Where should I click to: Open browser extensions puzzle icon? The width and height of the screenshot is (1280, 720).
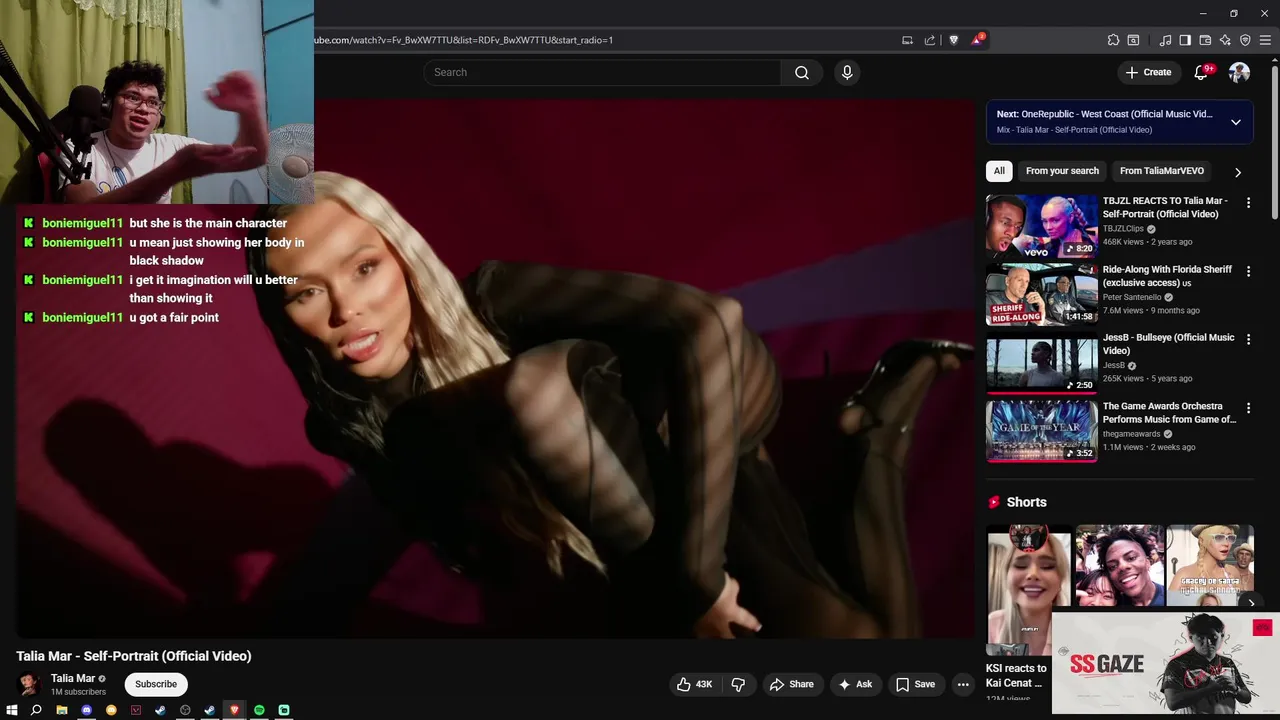point(1113,40)
